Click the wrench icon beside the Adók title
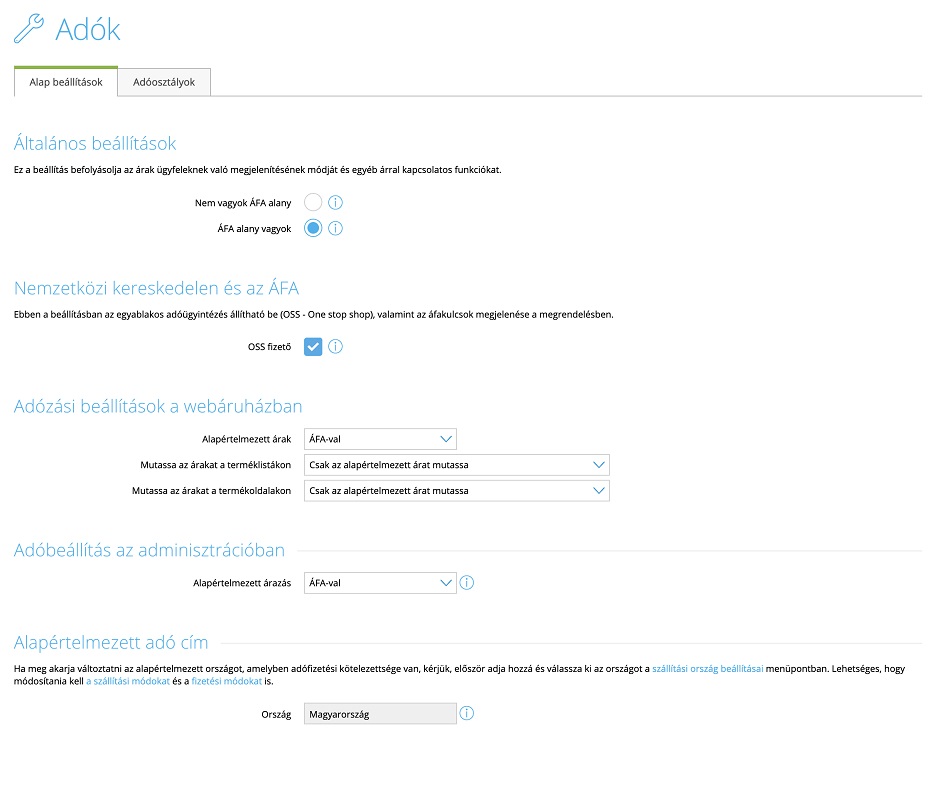Viewport: 933px width, 800px height. [x=29, y=29]
